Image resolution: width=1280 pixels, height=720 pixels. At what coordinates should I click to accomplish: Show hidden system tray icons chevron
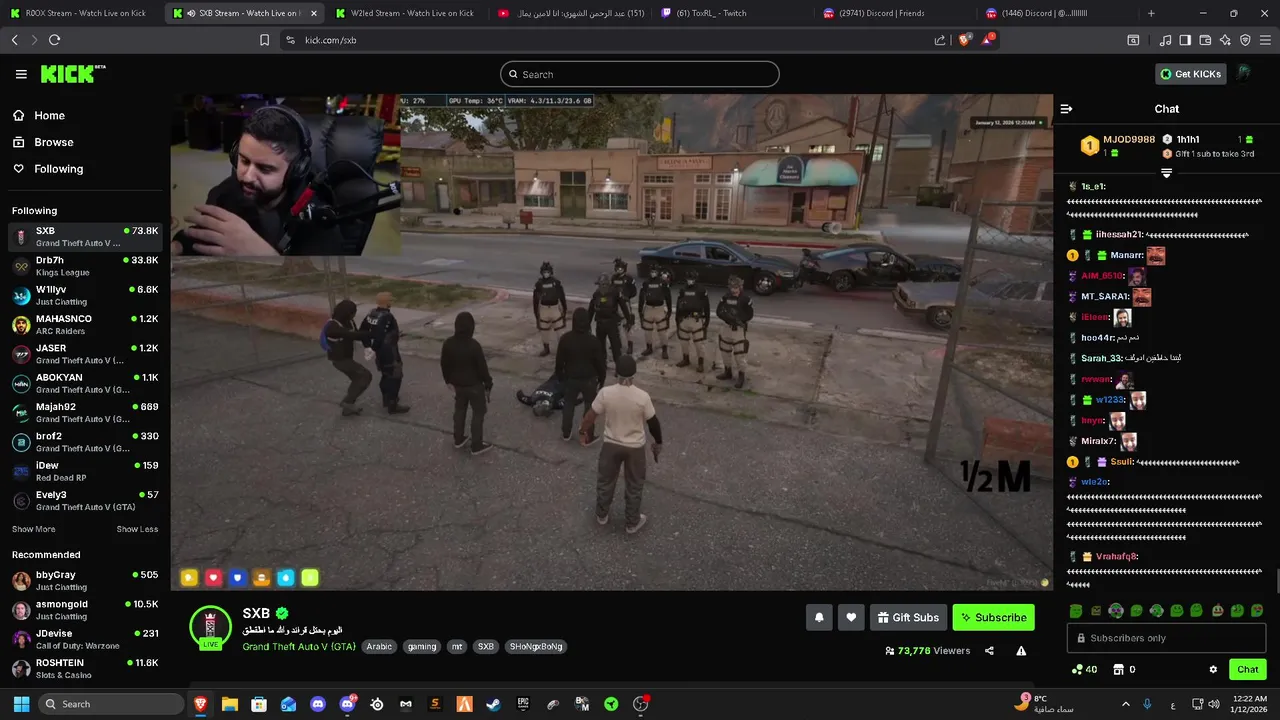click(1125, 704)
